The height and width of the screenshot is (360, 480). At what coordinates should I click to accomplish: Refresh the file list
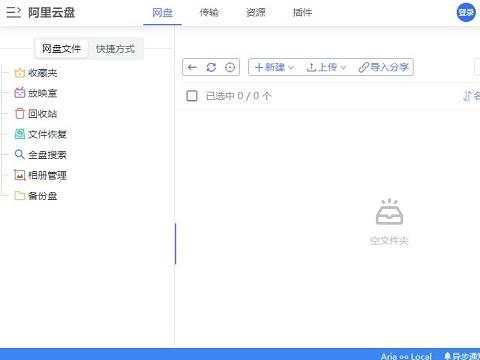[211, 67]
